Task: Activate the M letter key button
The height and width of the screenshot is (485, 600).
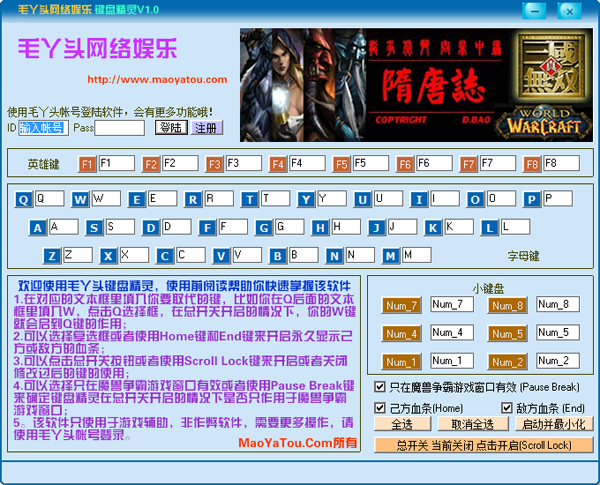Action: (391, 256)
